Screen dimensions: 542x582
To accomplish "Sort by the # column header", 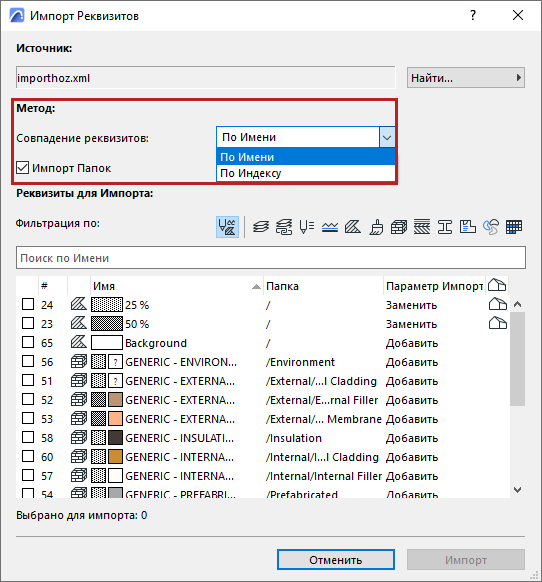I will 45,285.
